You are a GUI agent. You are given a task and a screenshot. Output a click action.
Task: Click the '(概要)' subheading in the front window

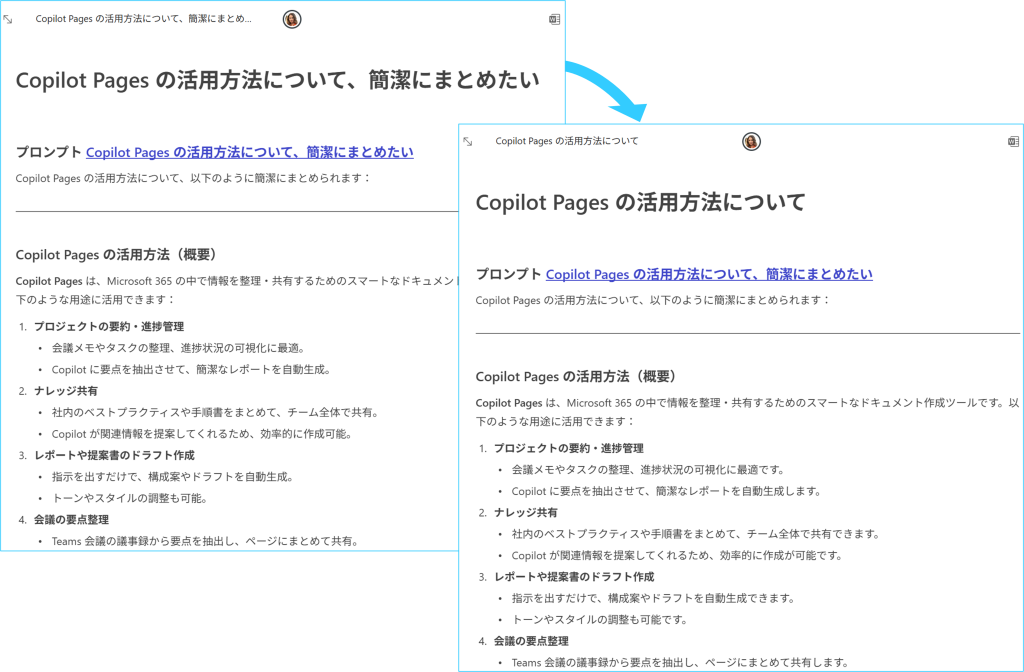point(579,377)
